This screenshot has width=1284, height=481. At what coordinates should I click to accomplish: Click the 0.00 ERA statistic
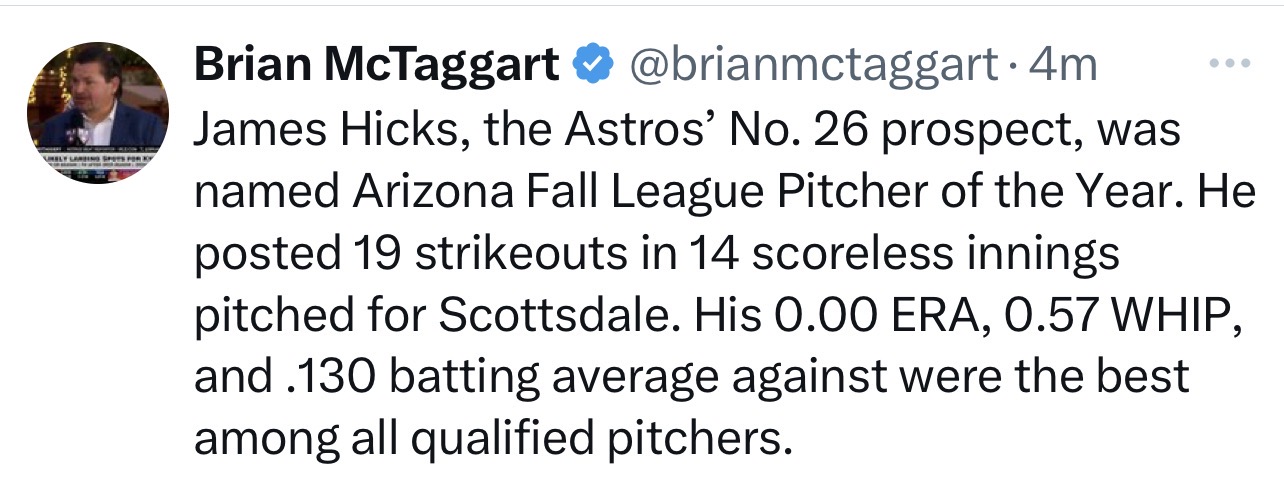(897, 315)
